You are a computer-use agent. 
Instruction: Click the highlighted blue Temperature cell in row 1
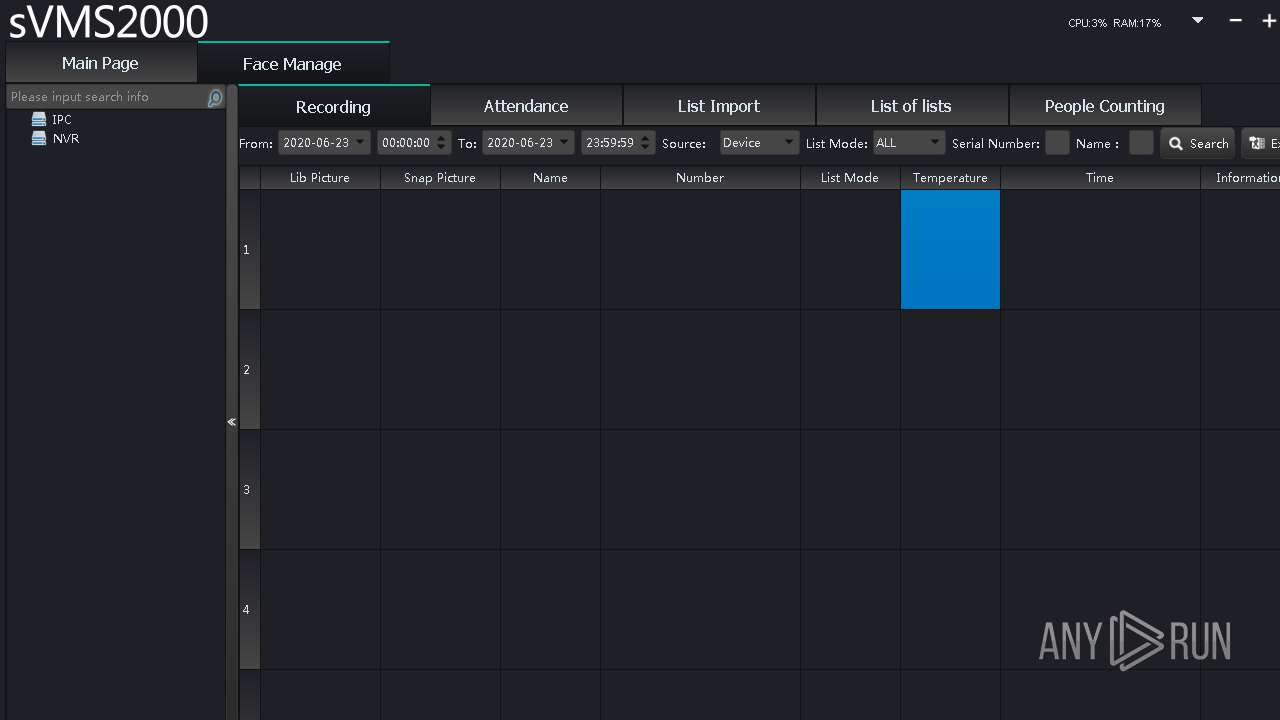pos(950,250)
